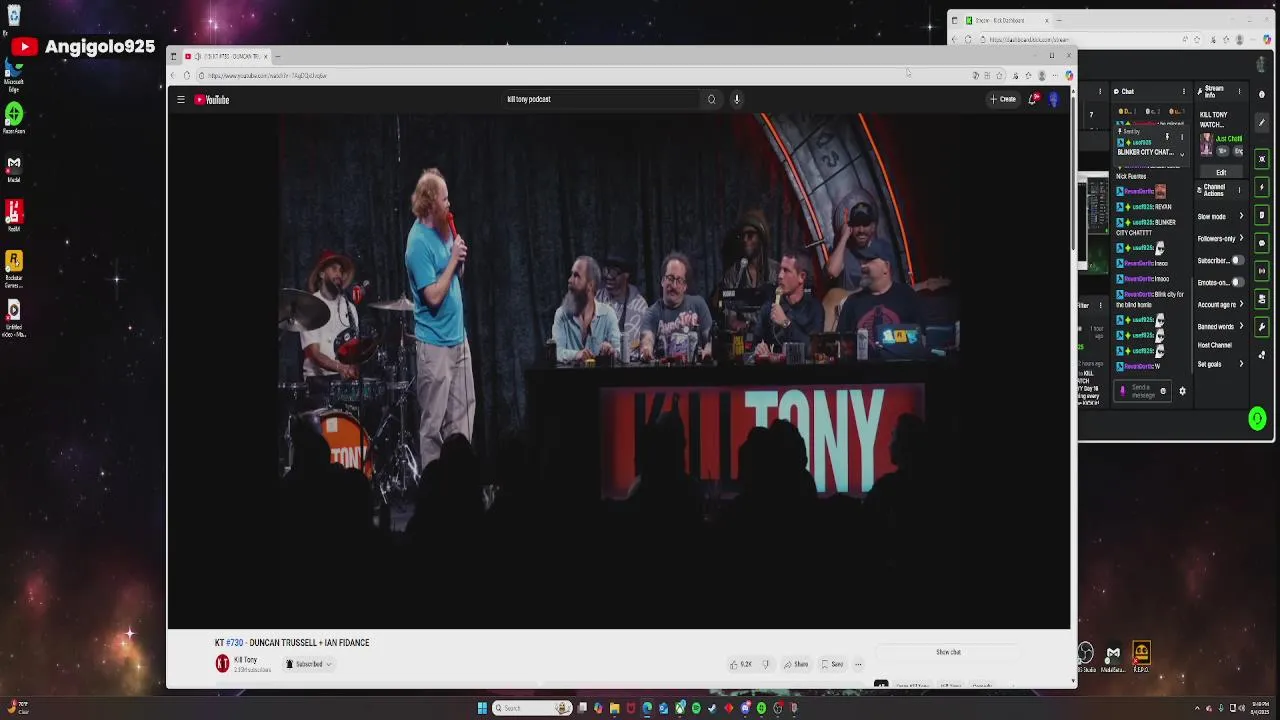Click the Save button below video
The image size is (1280, 720).
(832, 664)
